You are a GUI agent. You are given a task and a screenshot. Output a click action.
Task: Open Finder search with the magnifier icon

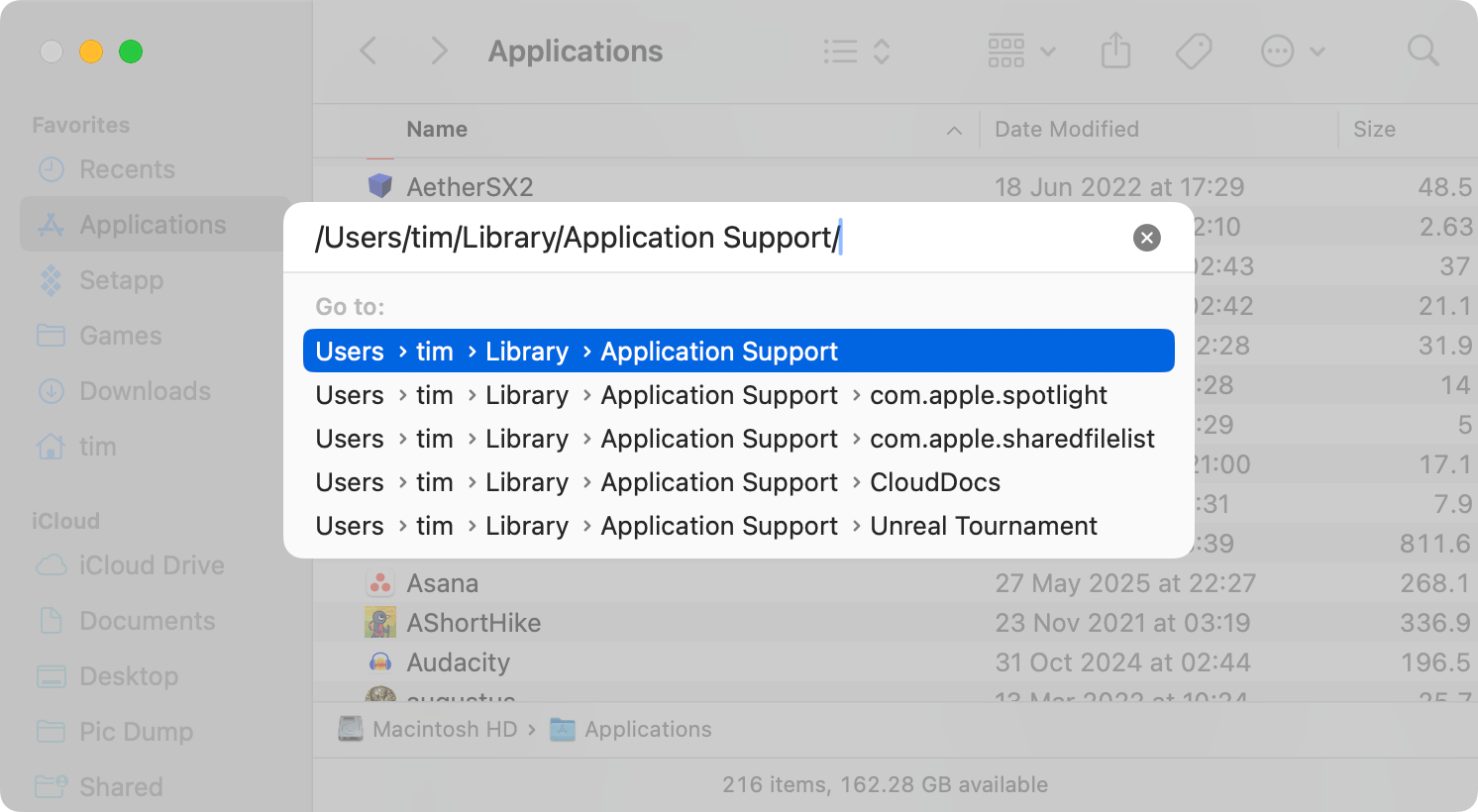[x=1423, y=51]
